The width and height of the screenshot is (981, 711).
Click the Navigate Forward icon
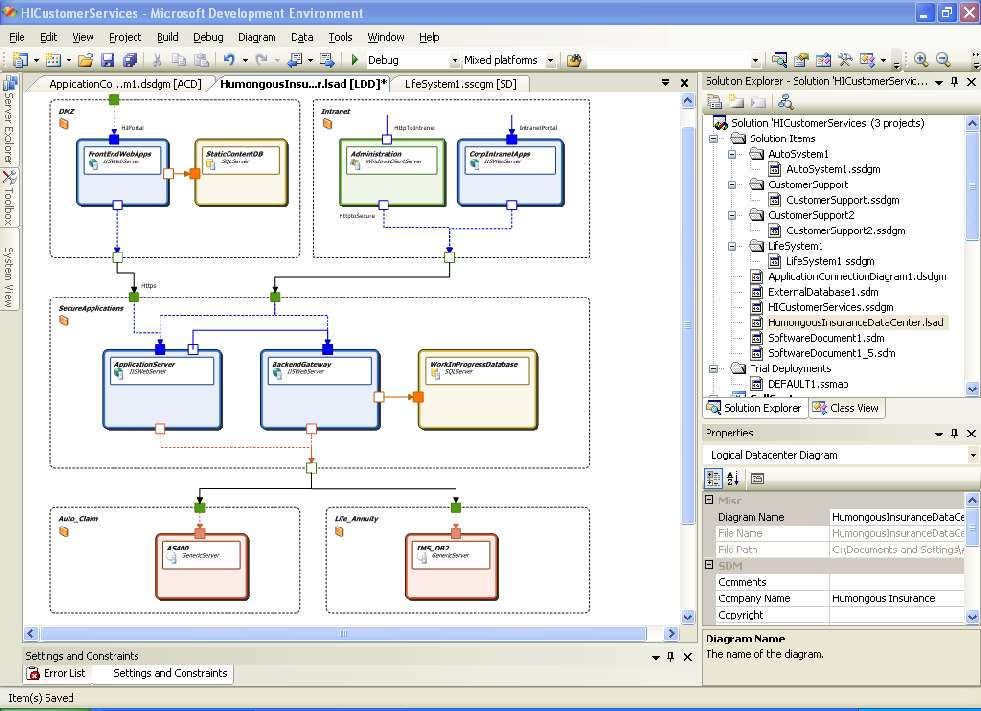coord(327,60)
